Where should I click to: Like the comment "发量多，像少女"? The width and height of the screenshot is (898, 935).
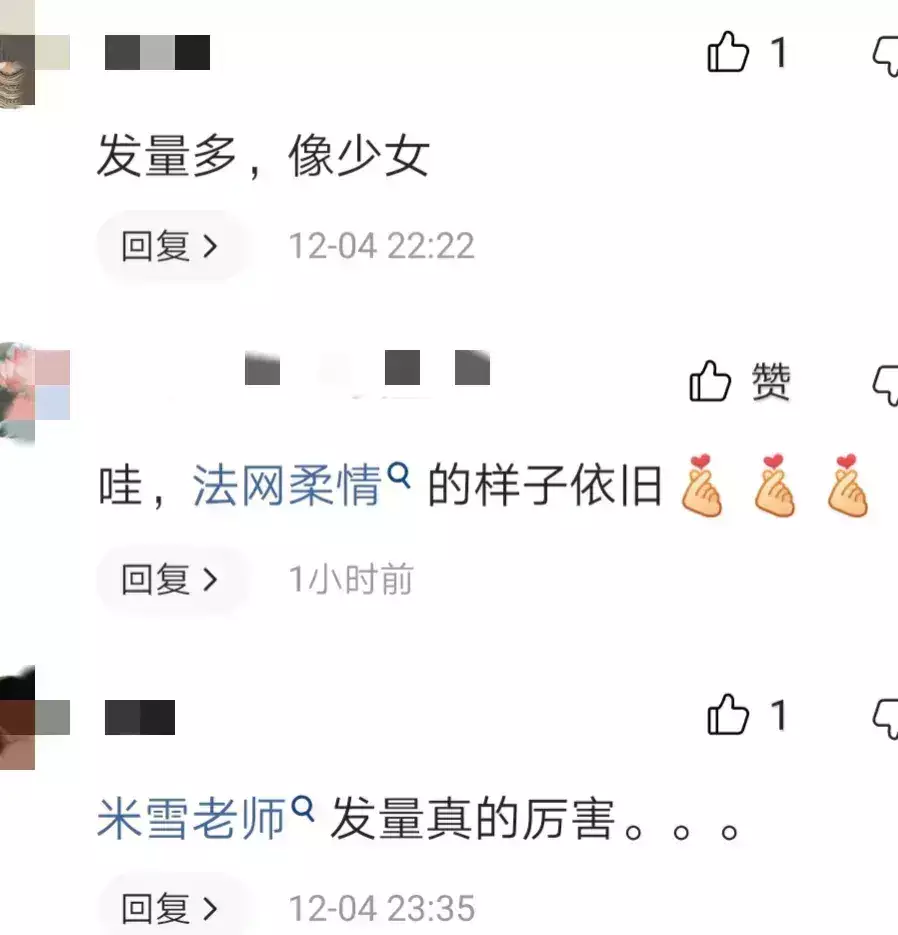[x=727, y=52]
